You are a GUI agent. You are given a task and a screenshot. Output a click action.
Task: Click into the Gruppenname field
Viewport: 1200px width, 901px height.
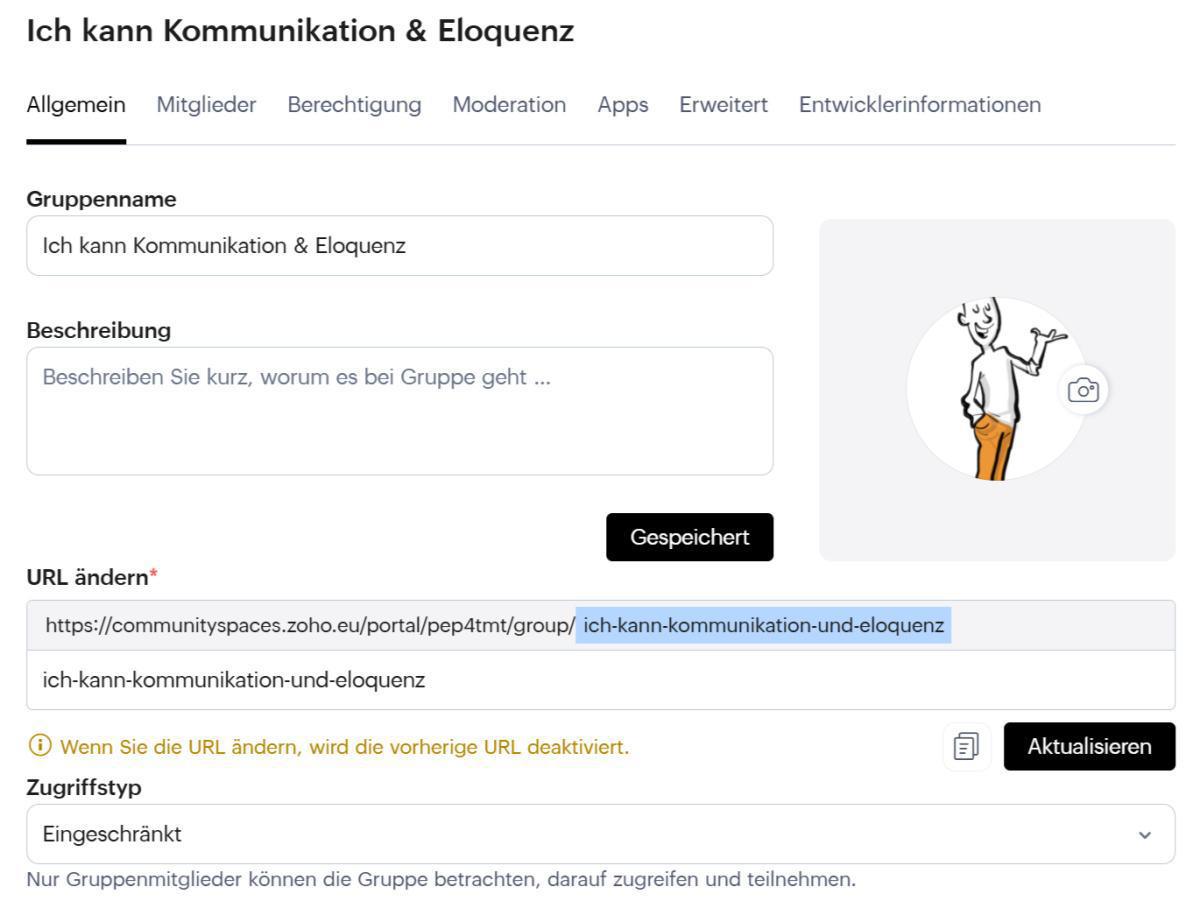400,245
